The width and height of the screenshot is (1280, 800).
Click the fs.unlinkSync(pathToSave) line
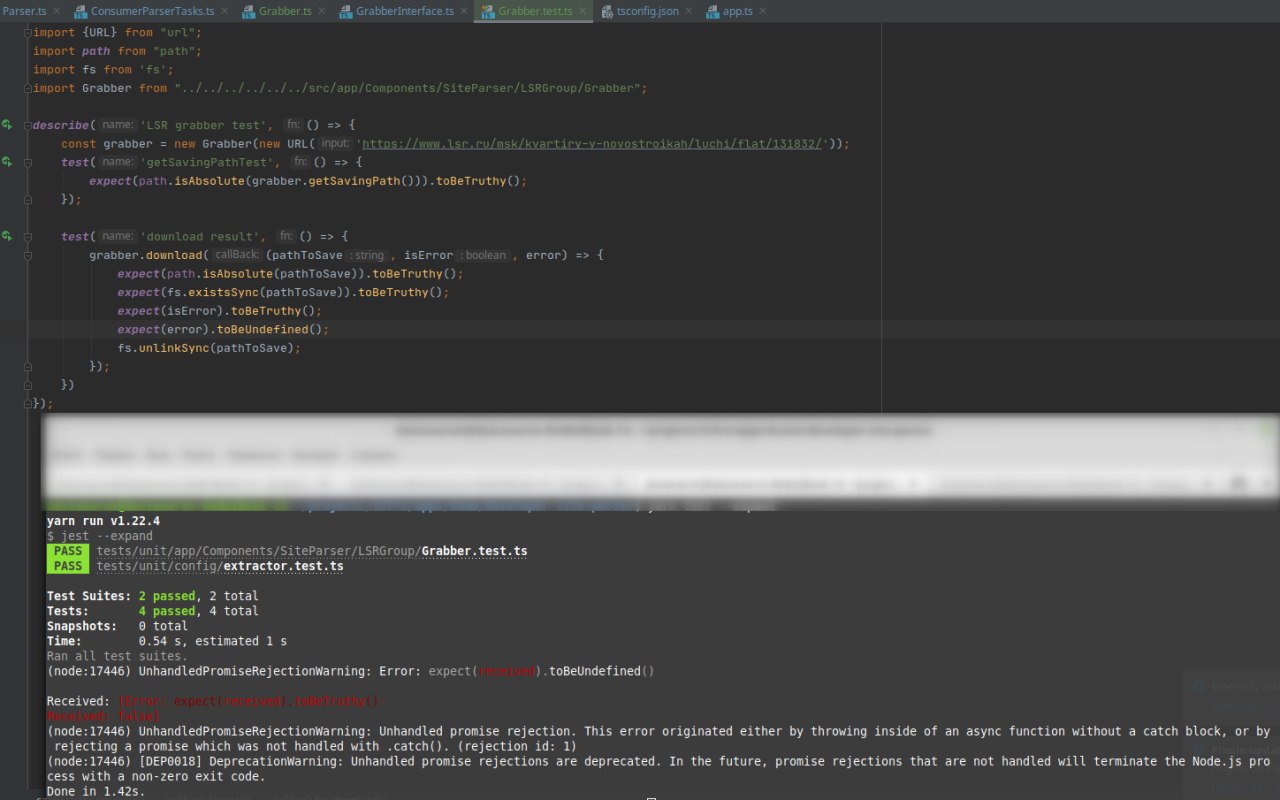coord(209,348)
